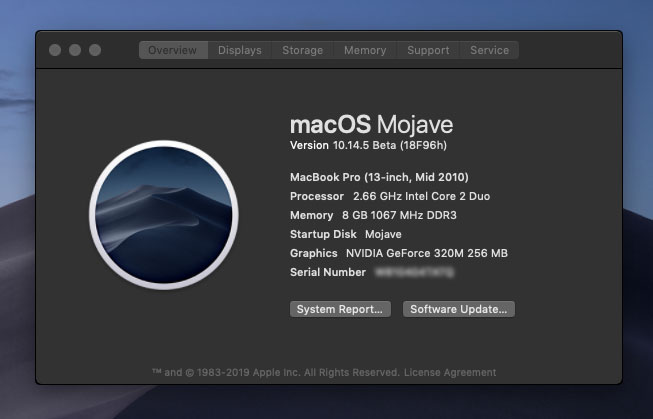Click the macOS Mojave title
The width and height of the screenshot is (653, 419).
(x=371, y=125)
